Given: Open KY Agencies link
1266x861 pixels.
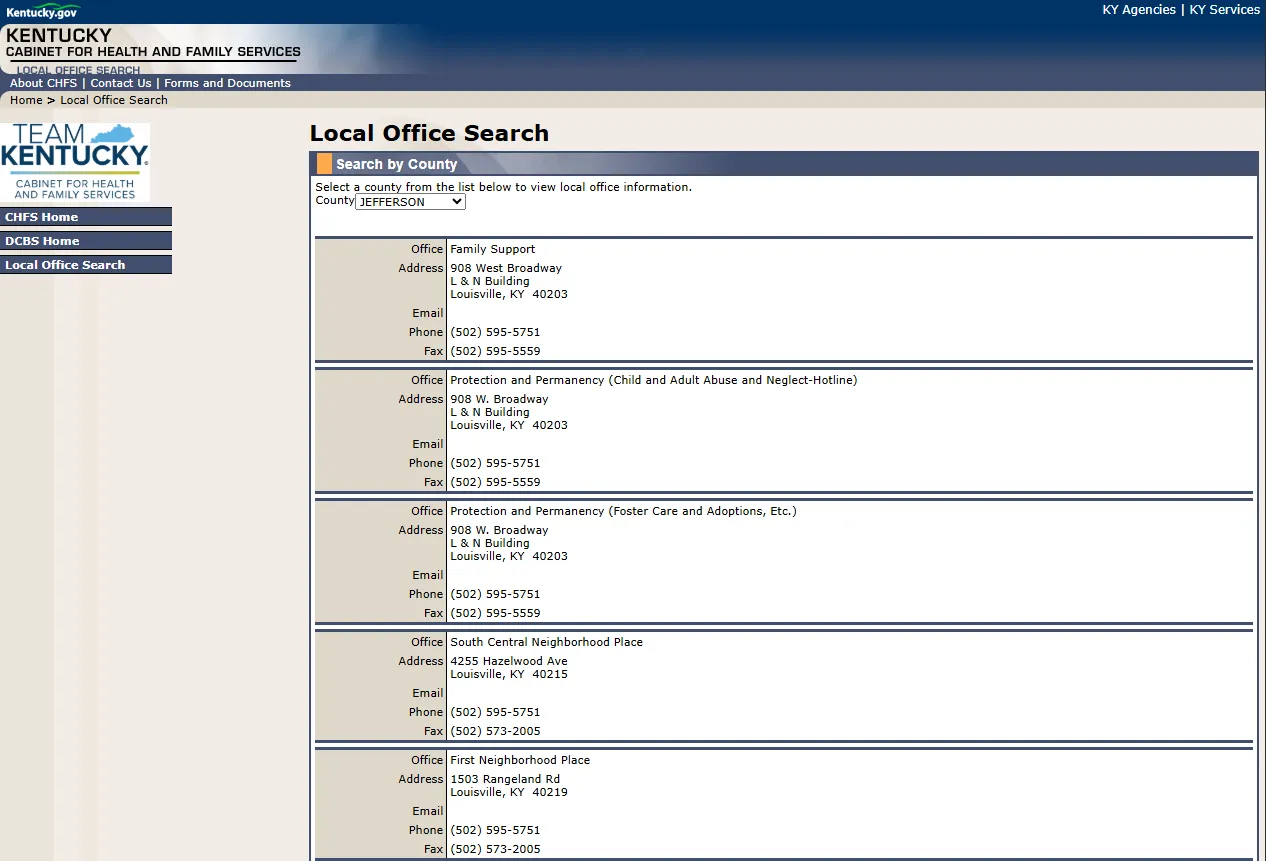Looking at the screenshot, I should [x=1139, y=10].
